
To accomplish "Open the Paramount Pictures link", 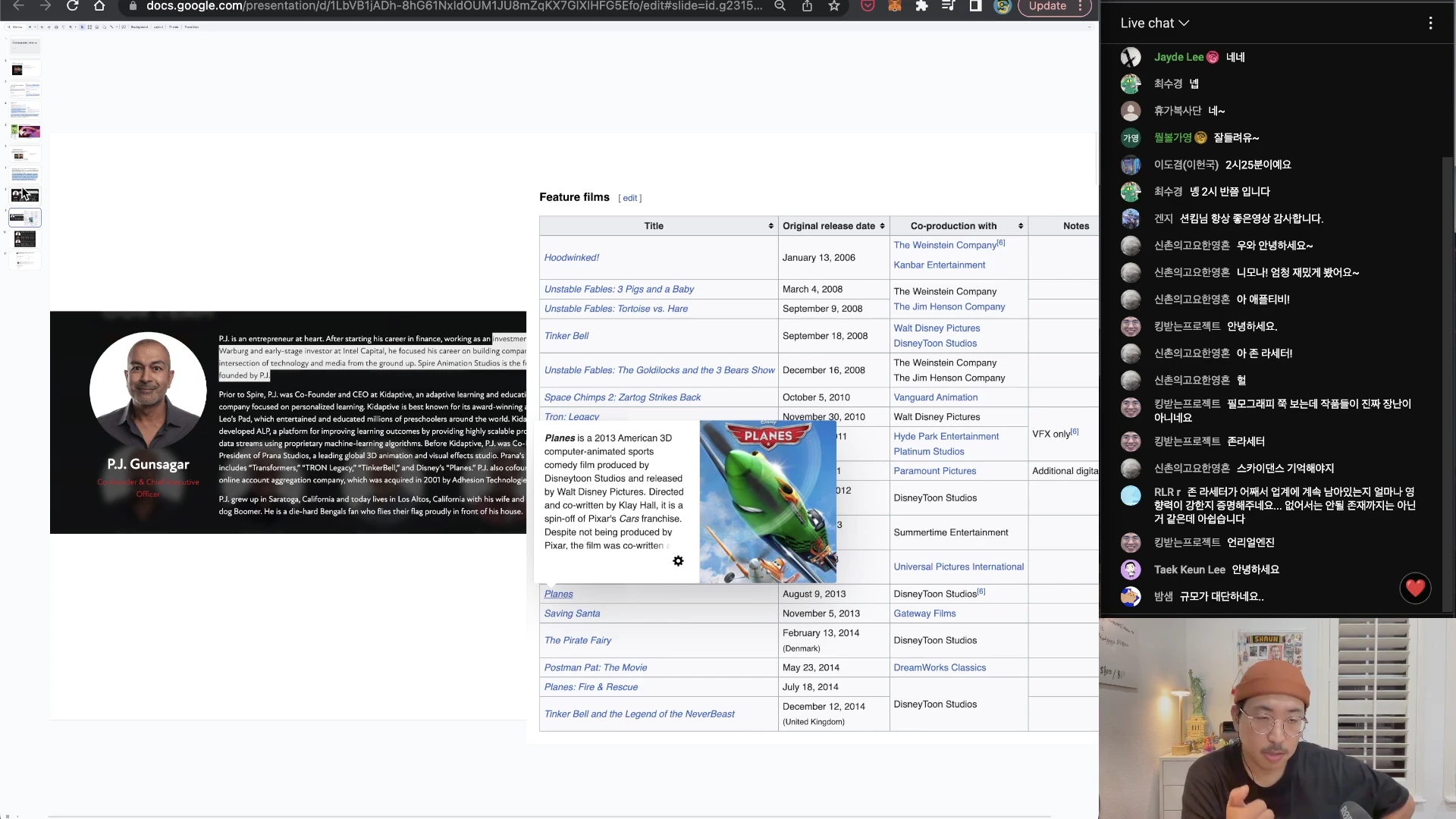I will point(934,471).
